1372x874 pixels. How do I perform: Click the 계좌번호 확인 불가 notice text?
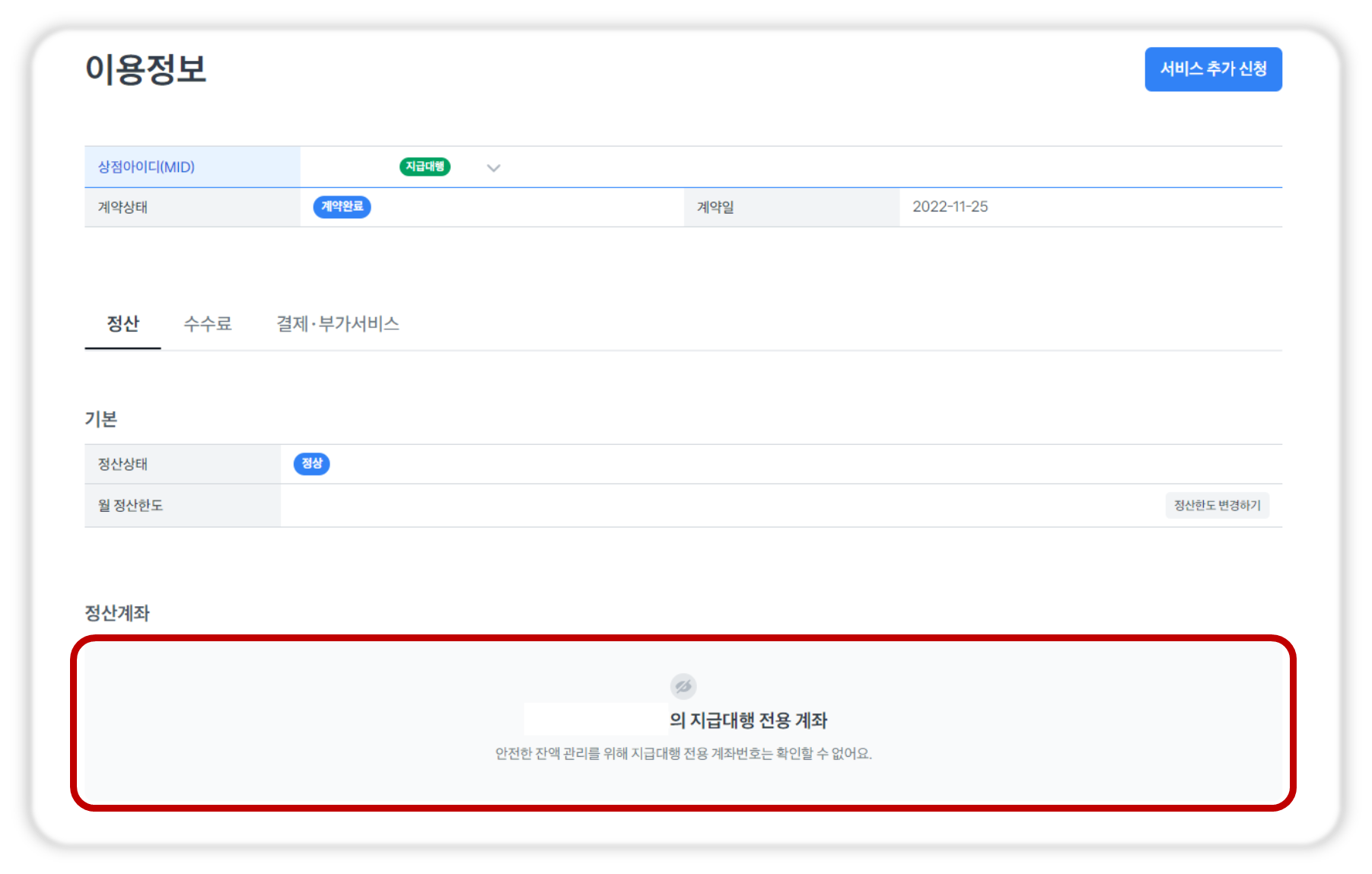point(683,754)
